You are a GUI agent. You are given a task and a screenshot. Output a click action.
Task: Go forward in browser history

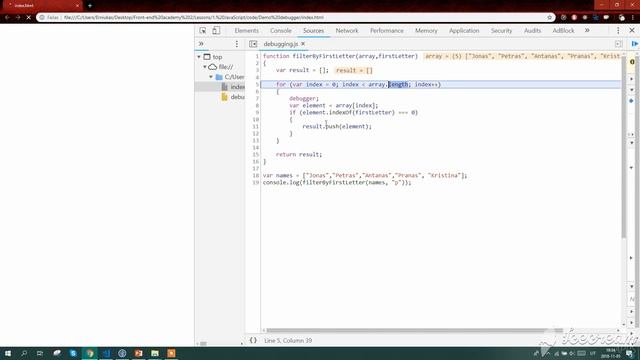tap(18, 18)
